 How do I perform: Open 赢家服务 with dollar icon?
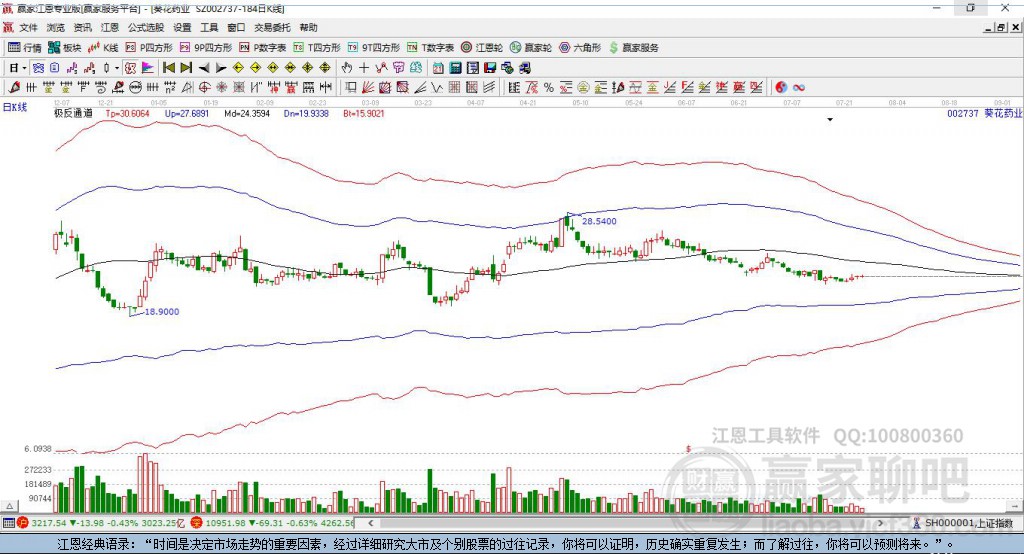pyautogui.click(x=633, y=48)
